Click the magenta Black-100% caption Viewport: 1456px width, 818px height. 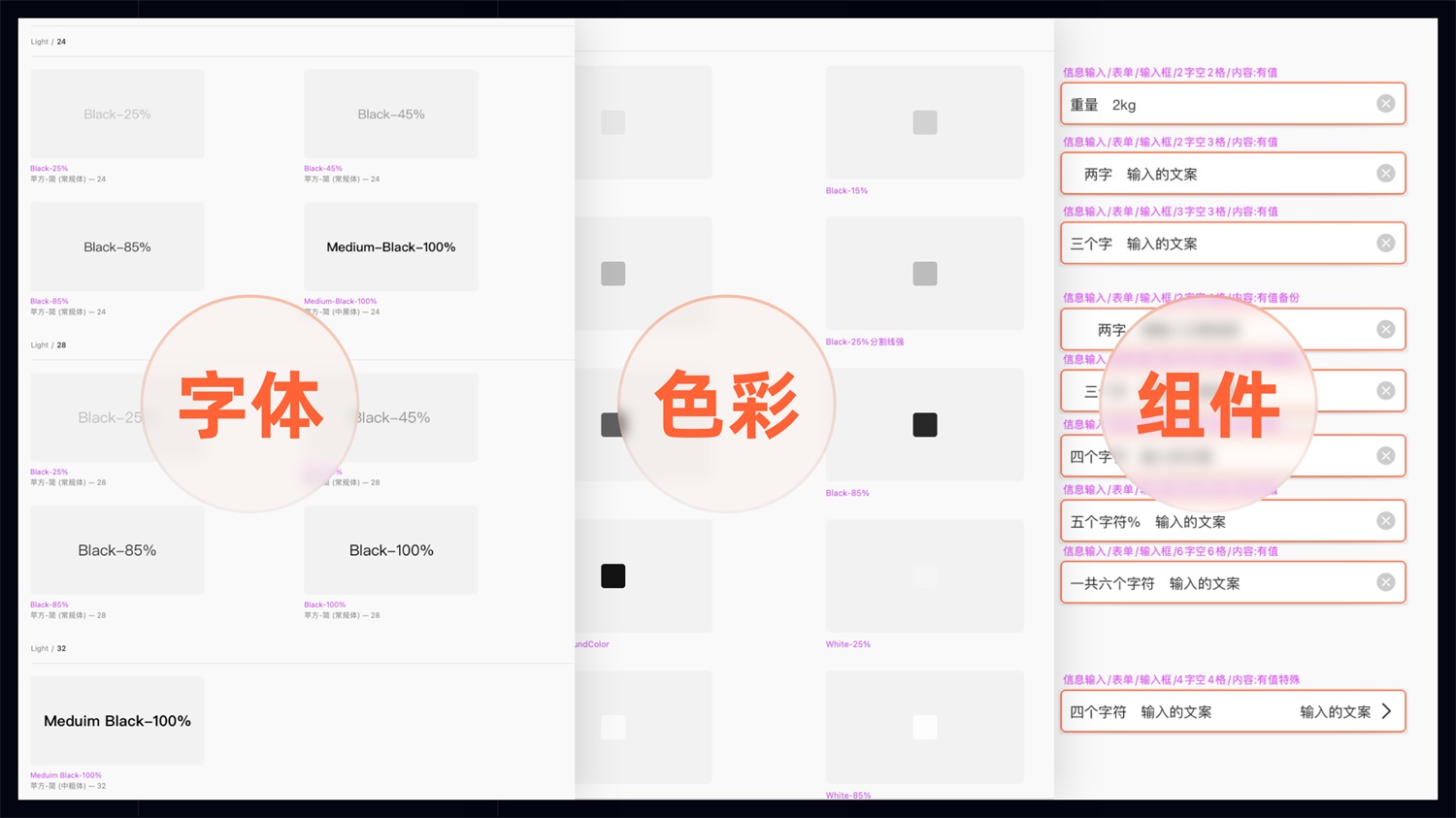click(x=324, y=605)
